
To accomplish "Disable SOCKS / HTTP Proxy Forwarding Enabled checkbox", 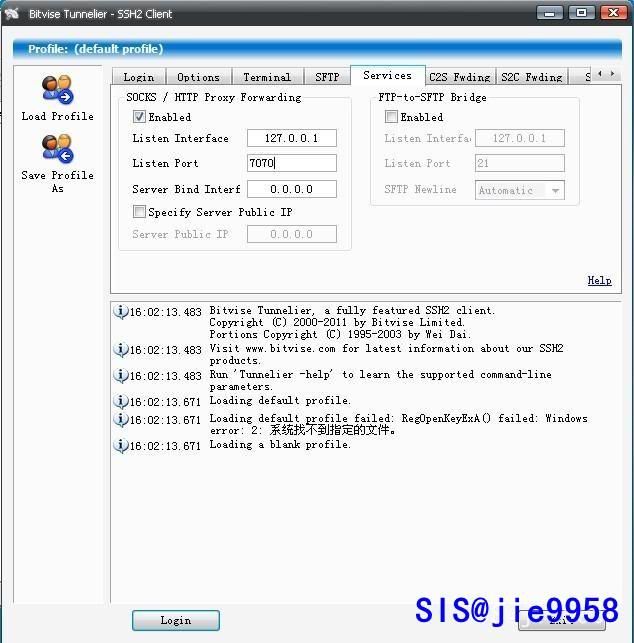I will [x=139, y=117].
